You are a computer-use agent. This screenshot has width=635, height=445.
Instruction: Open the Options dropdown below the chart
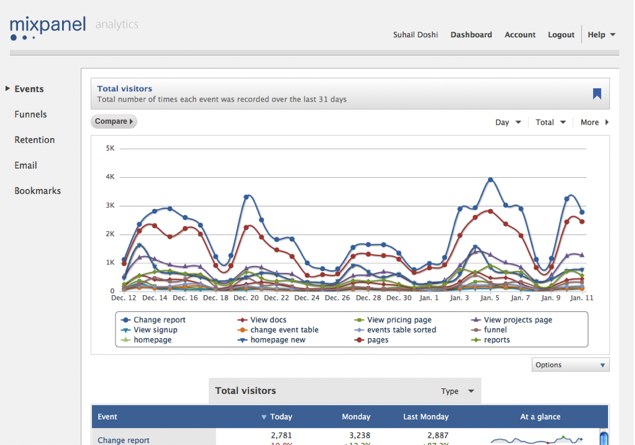(570, 365)
